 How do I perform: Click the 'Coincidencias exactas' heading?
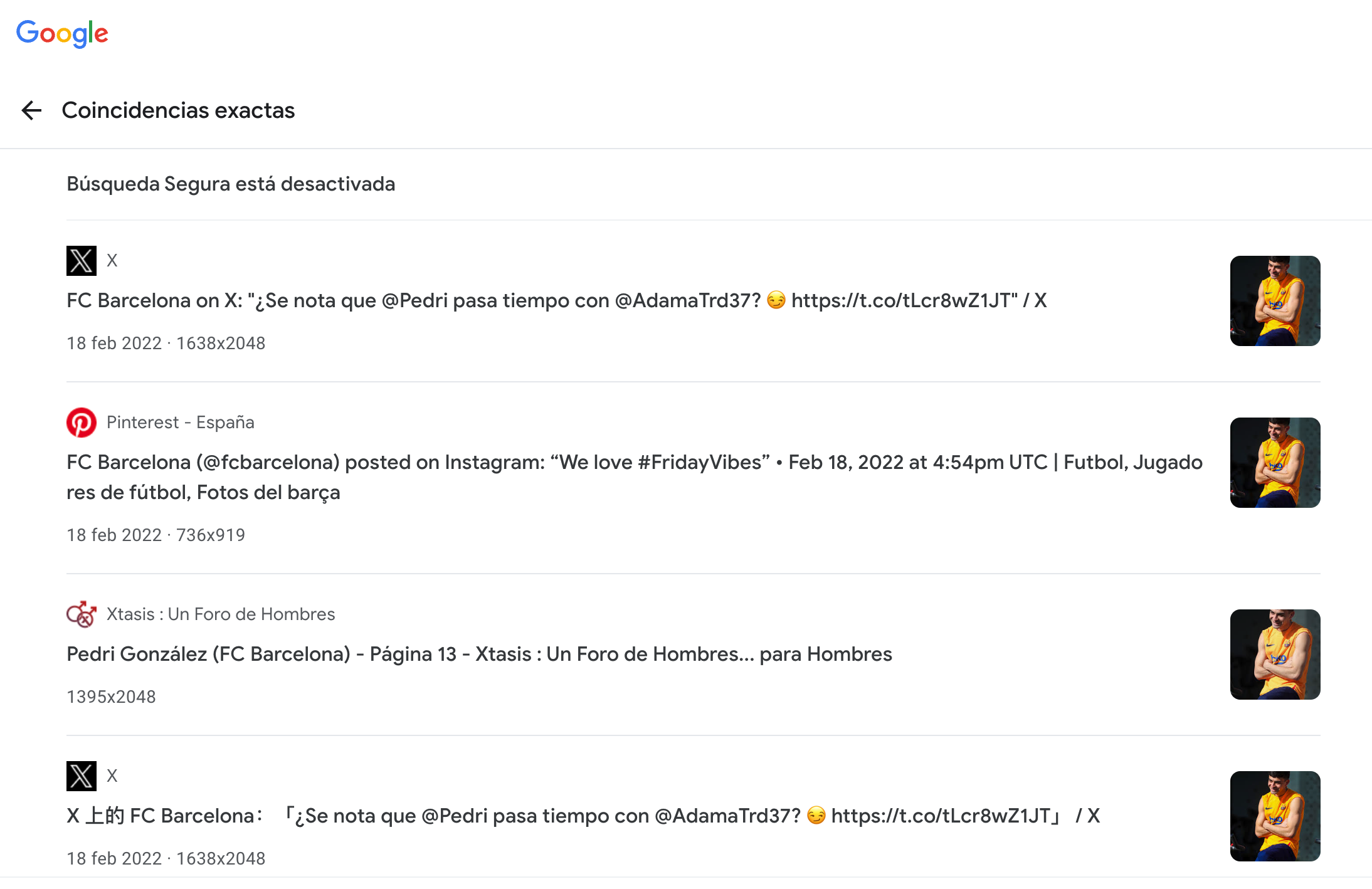pos(178,110)
